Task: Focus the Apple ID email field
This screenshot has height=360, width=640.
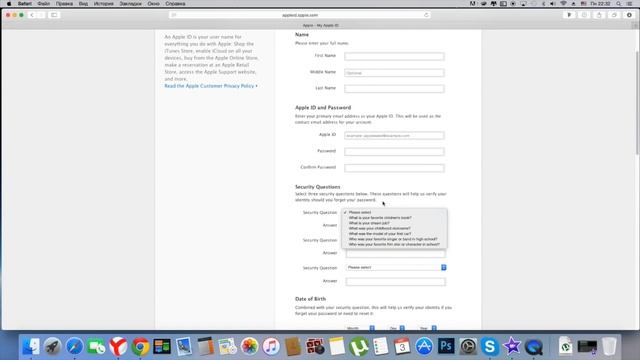Action: pyautogui.click(x=394, y=136)
